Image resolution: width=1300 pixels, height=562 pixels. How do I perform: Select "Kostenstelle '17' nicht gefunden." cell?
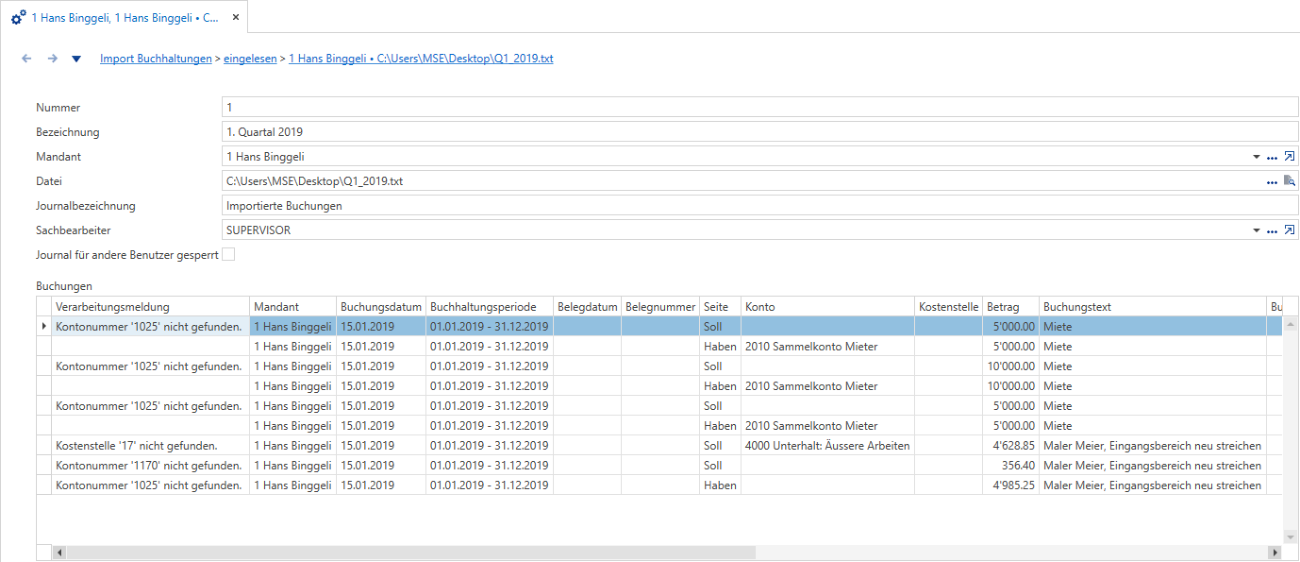(150, 446)
